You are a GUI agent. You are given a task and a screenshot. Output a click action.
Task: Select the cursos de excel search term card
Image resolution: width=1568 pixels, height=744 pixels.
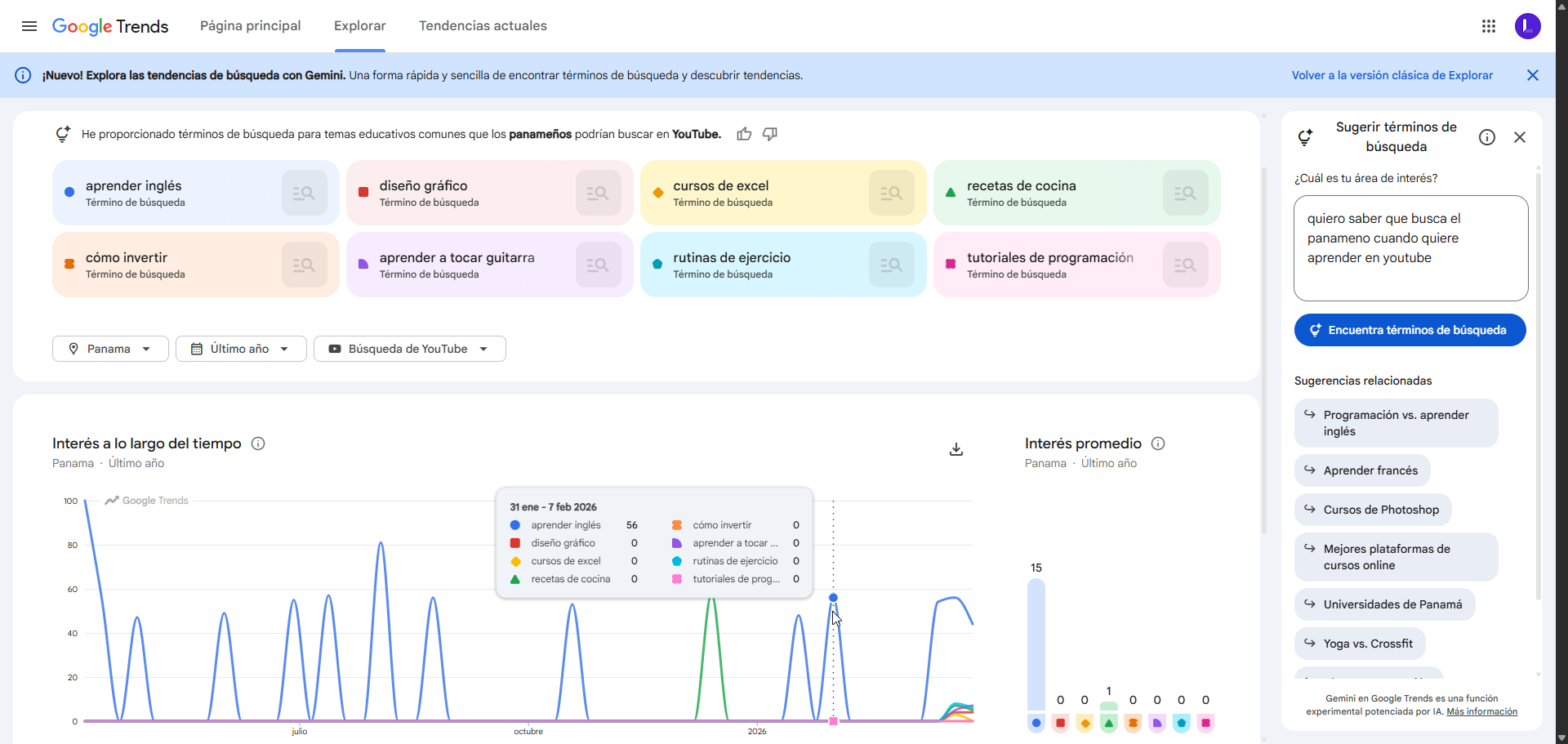[x=783, y=193]
